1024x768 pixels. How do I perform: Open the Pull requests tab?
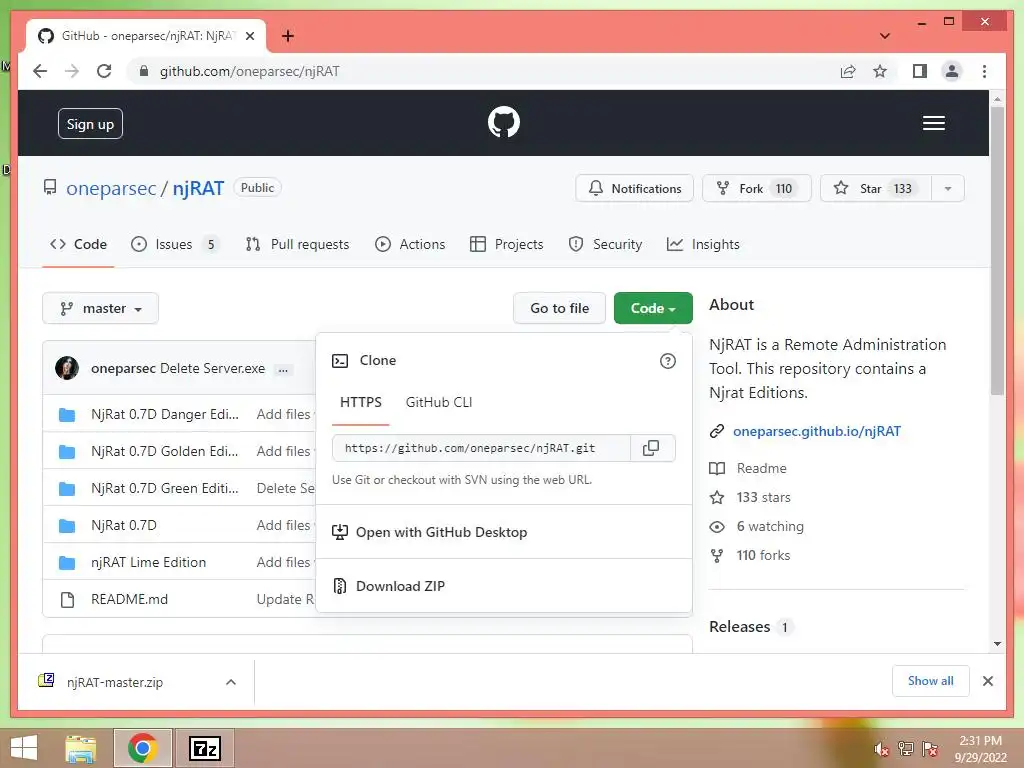coord(298,244)
